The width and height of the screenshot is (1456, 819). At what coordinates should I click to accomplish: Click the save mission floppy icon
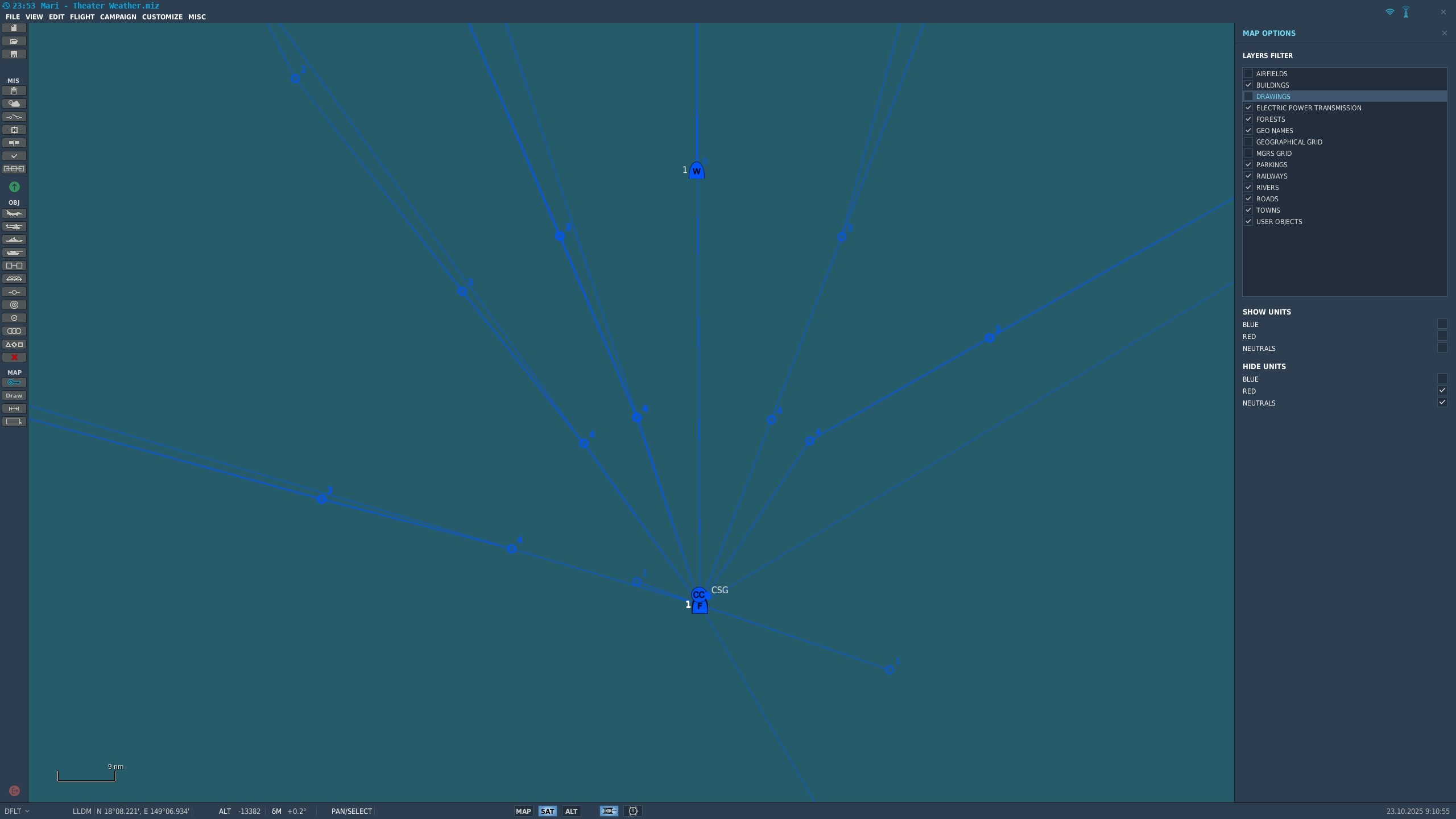pyautogui.click(x=14, y=54)
